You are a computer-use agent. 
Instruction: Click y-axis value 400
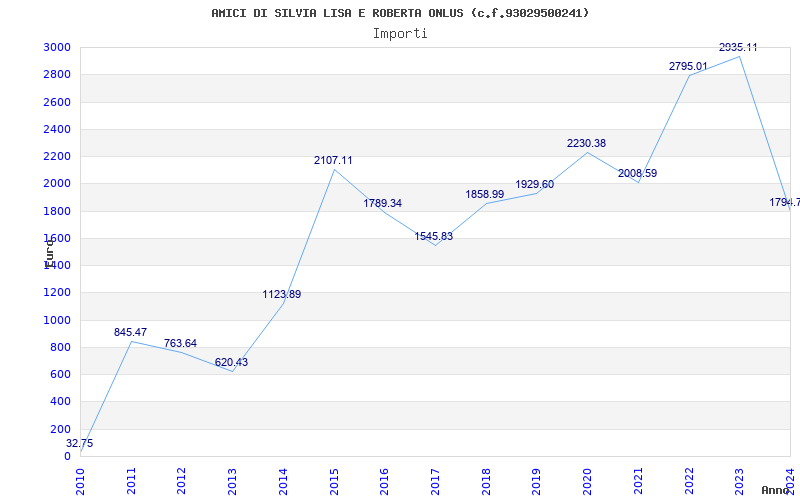coord(60,402)
